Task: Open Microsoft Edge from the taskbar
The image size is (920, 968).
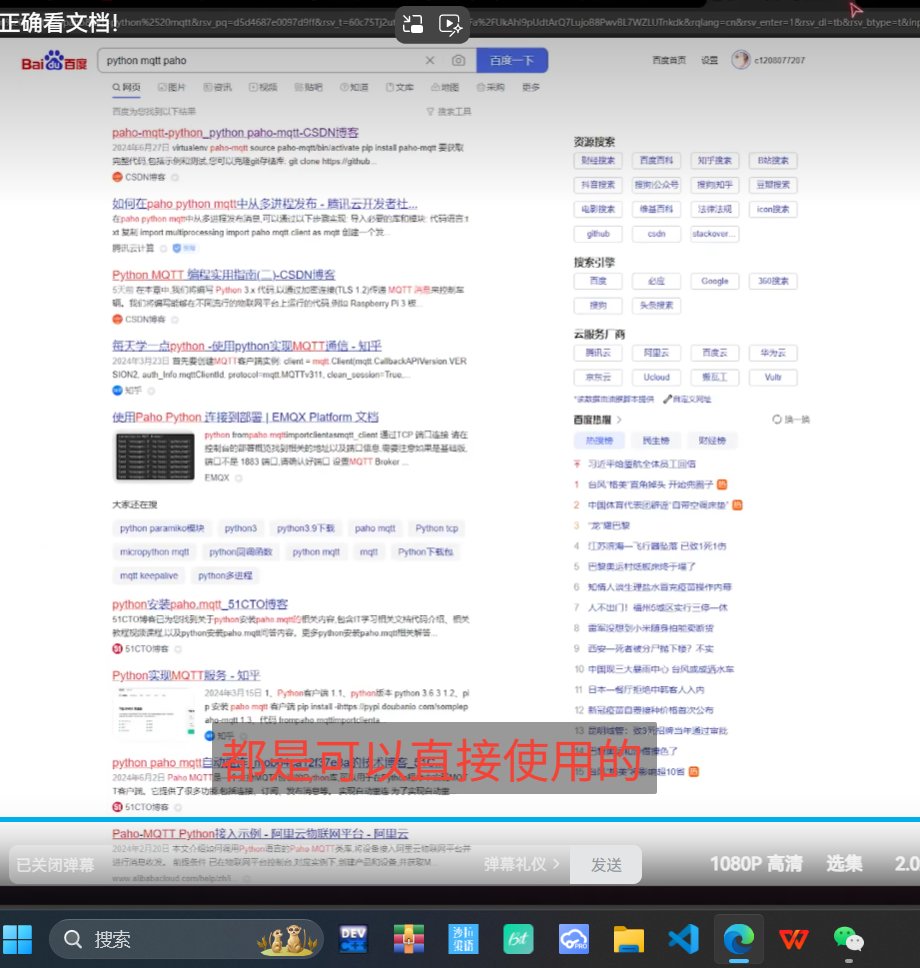Action: point(738,939)
